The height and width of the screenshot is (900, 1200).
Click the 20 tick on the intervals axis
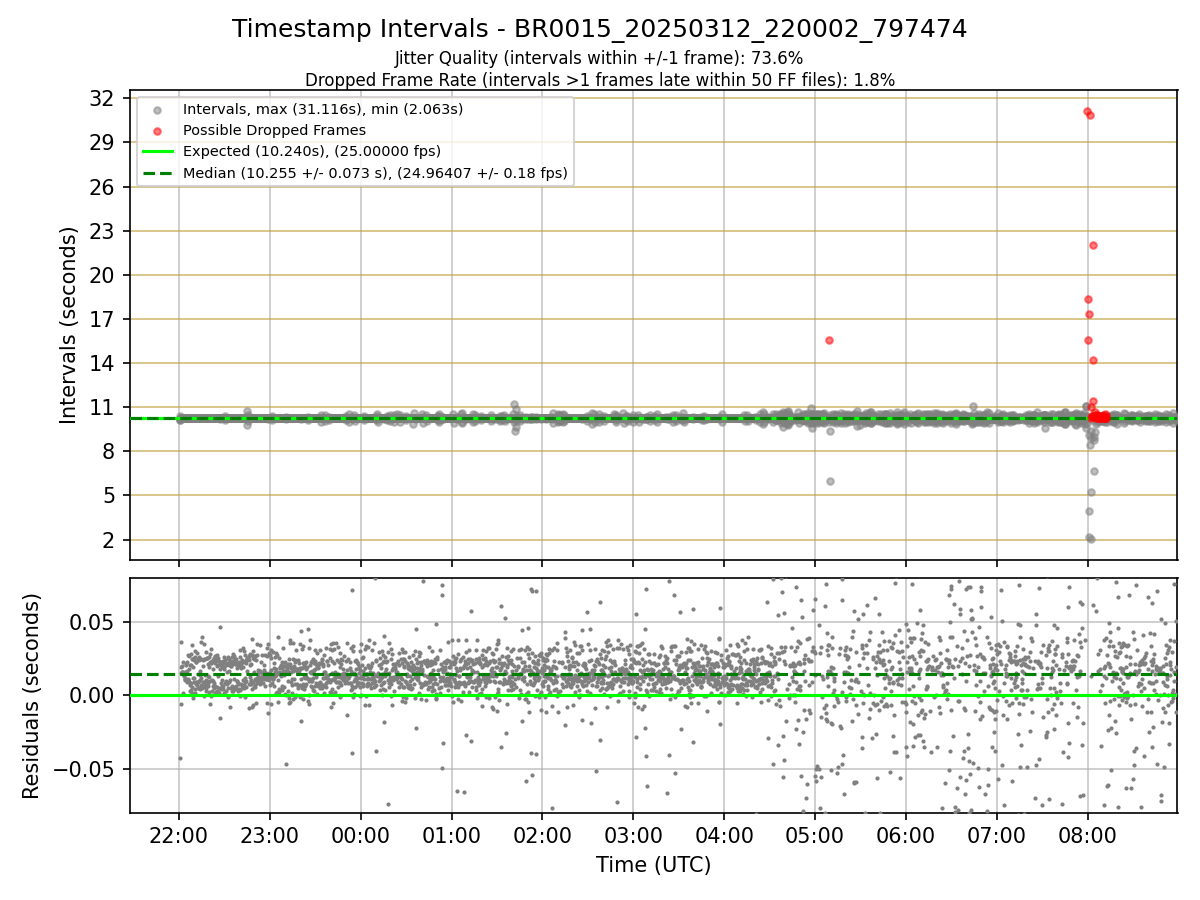(x=101, y=275)
